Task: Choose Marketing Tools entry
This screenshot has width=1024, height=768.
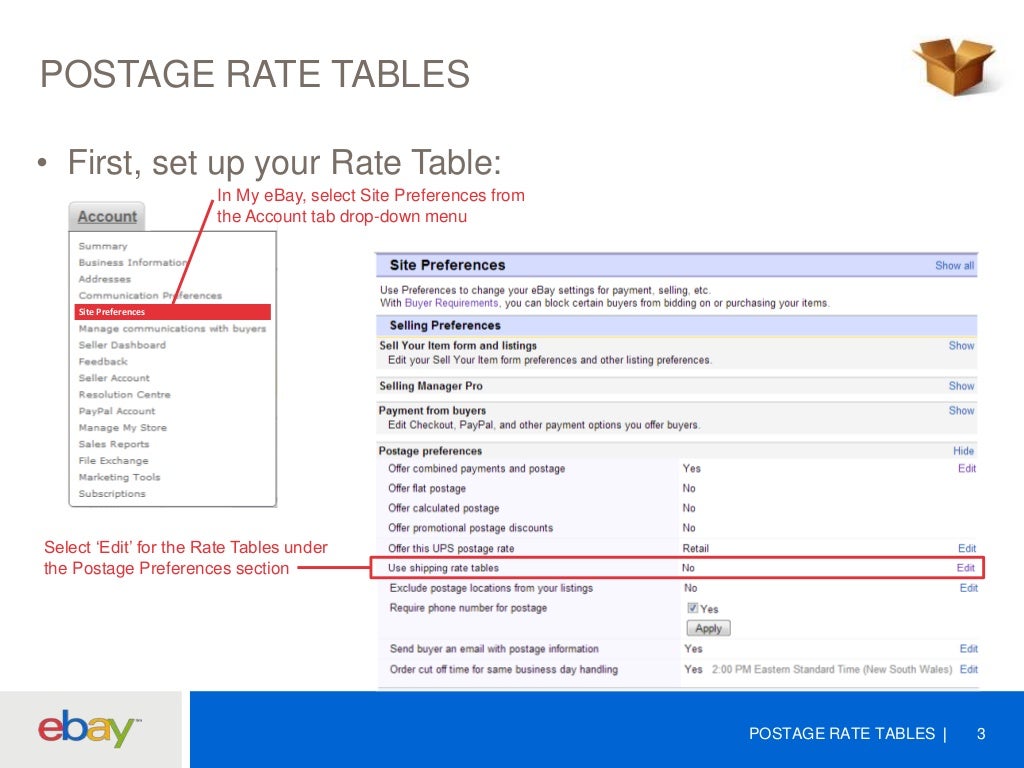Action: [x=120, y=477]
